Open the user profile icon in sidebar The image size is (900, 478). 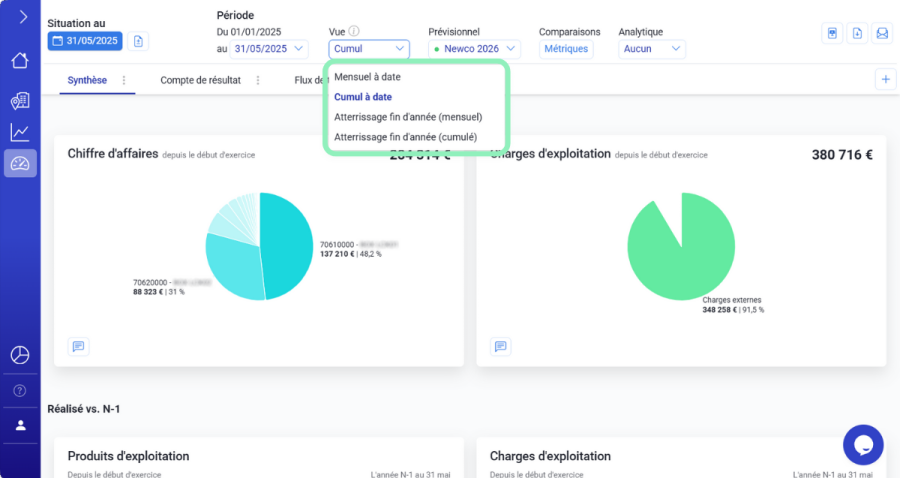tap(20, 425)
